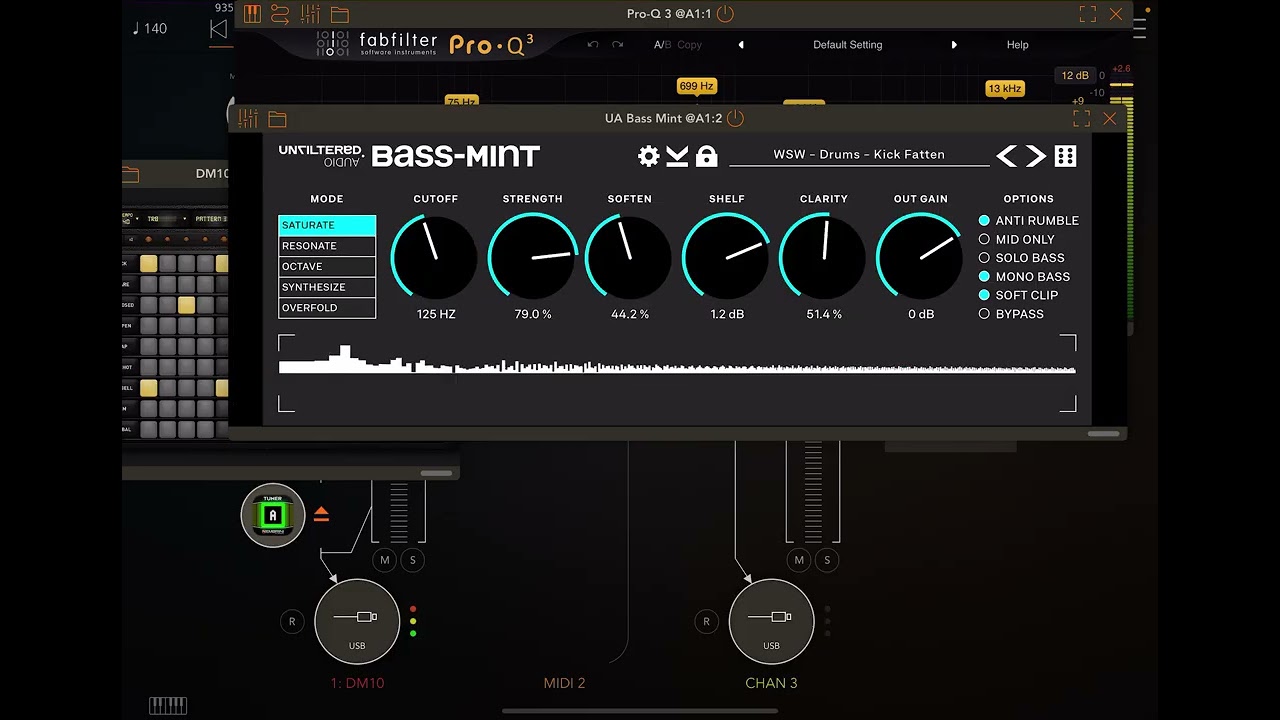Viewport: 1280px width, 720px height.
Task: Open the preset name WSW - Drums - Kick Fatten
Action: coord(858,155)
